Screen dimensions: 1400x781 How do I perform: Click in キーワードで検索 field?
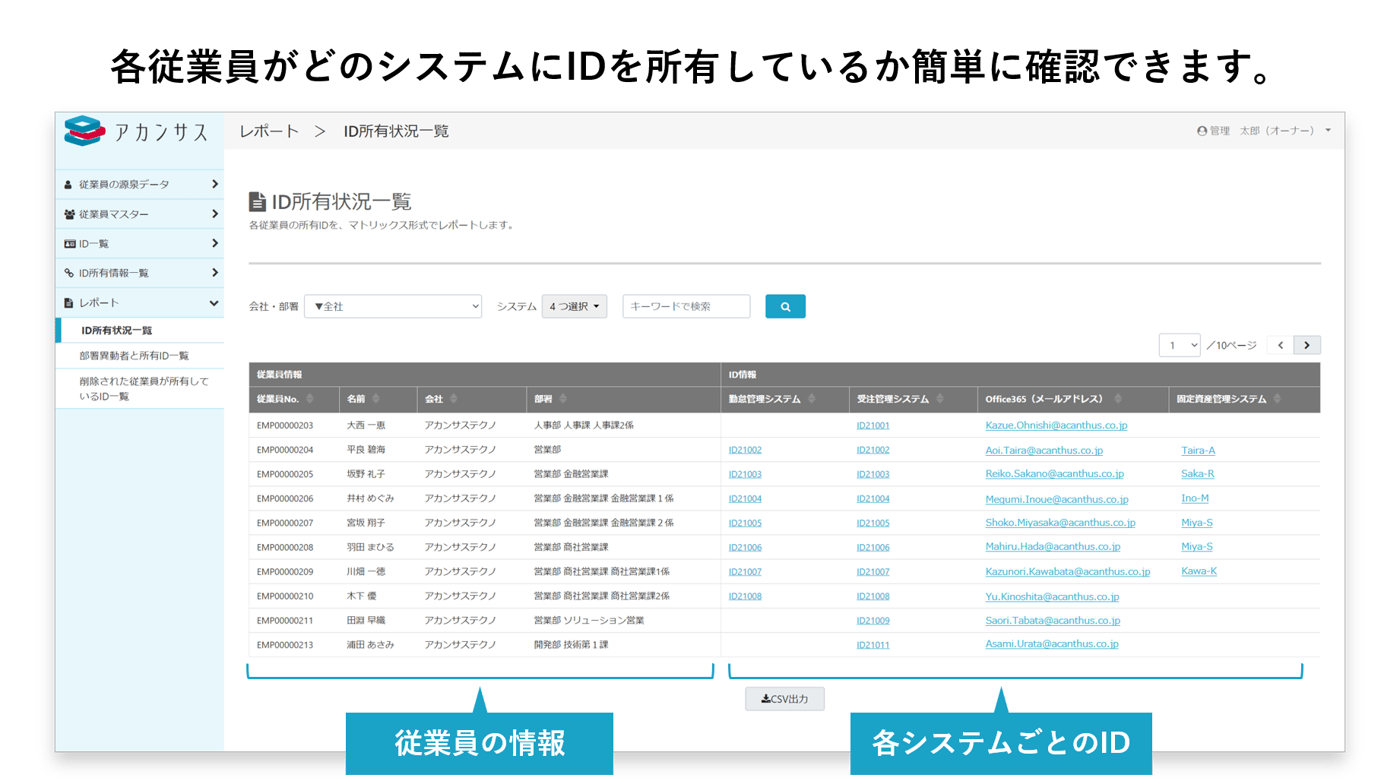tap(686, 306)
